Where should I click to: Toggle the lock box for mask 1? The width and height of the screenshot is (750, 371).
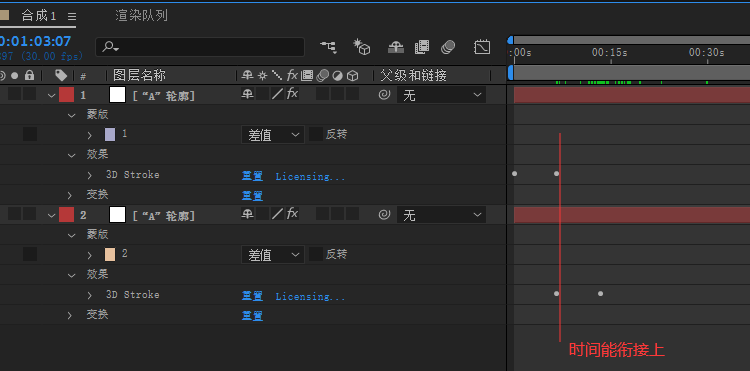(x=30, y=134)
